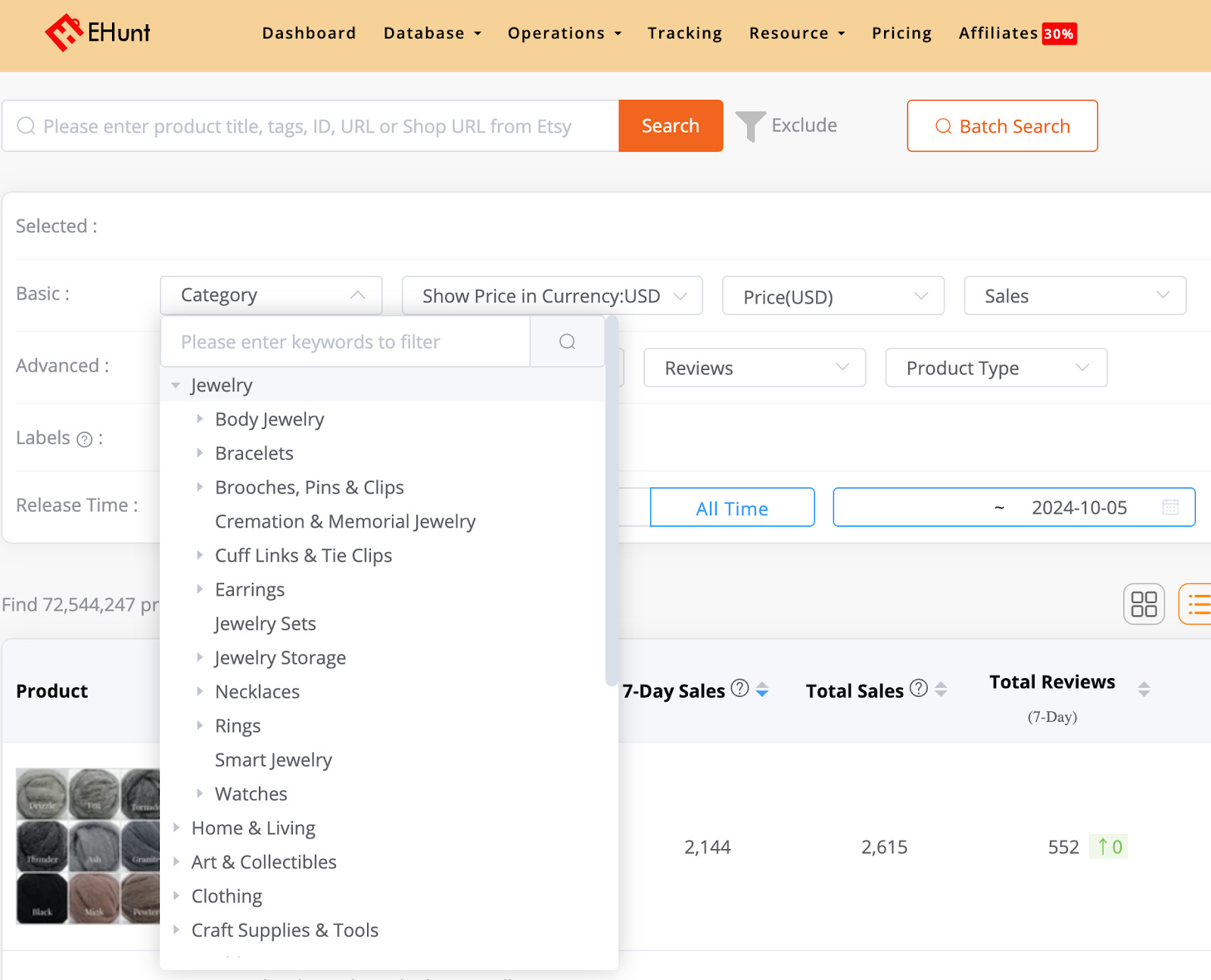The height and width of the screenshot is (980, 1211).
Task: Click the category keyword filter field
Action: [x=345, y=342]
